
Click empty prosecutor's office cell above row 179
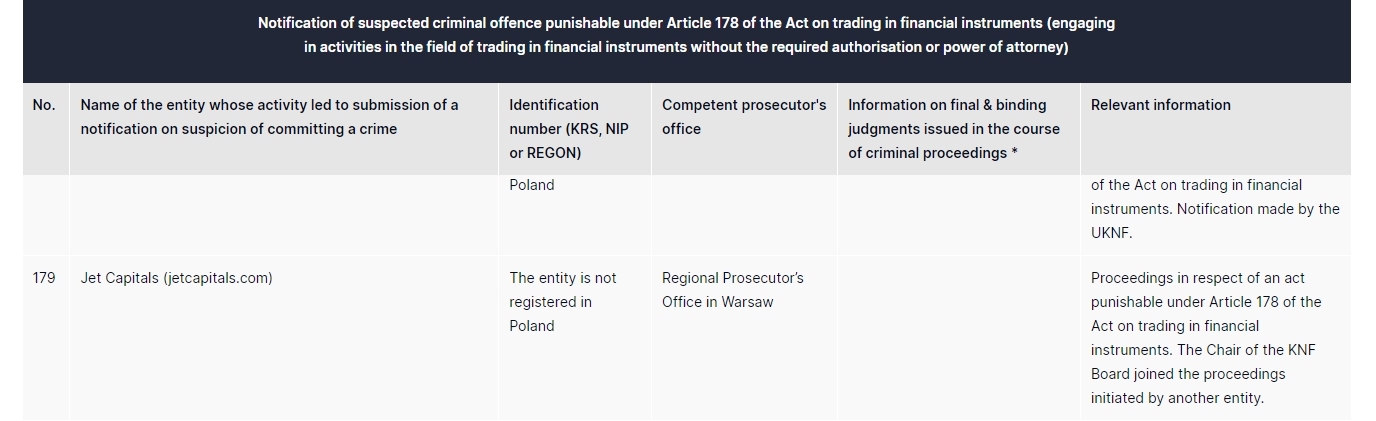click(744, 210)
